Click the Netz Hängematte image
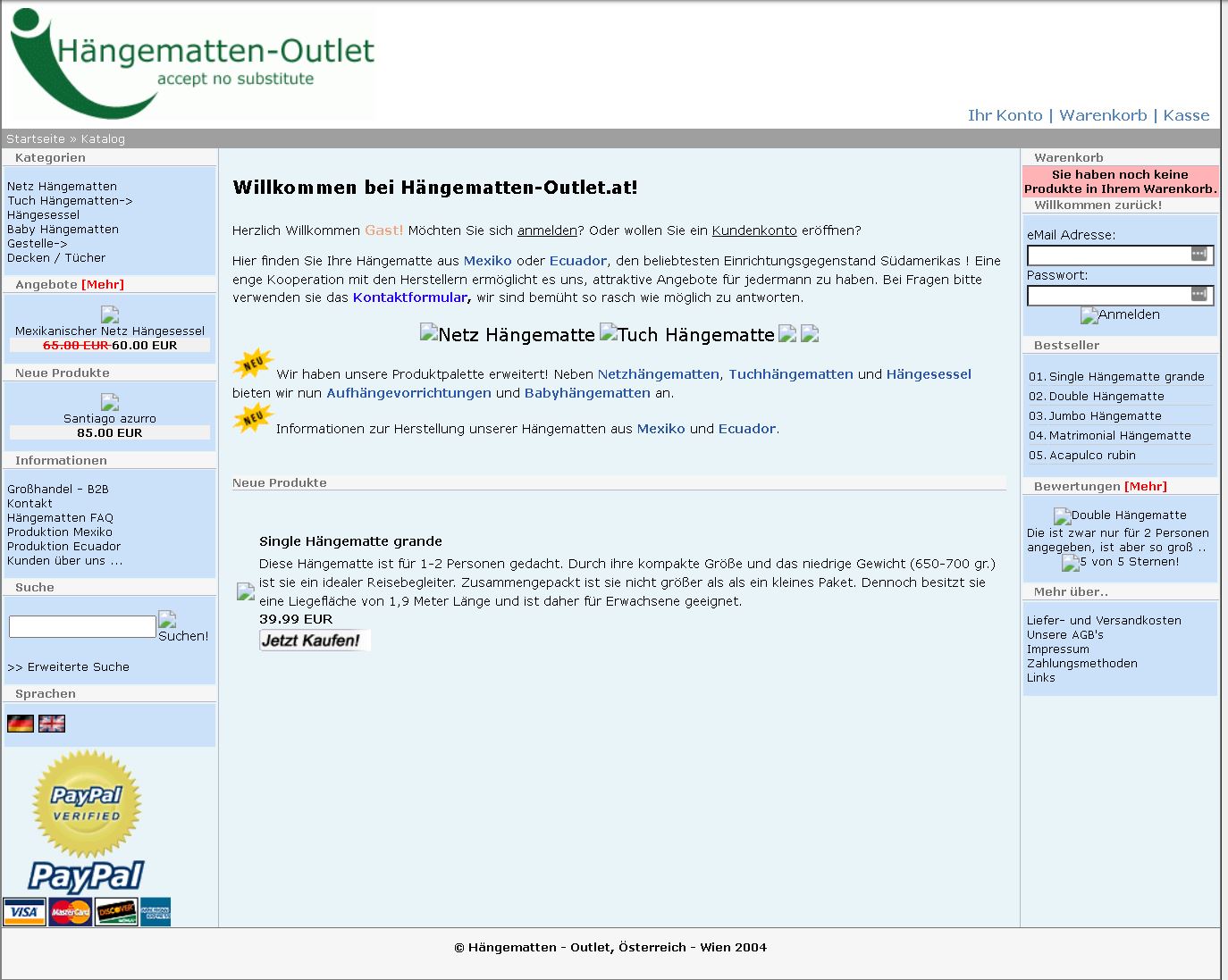The height and width of the screenshot is (980, 1228). (507, 335)
